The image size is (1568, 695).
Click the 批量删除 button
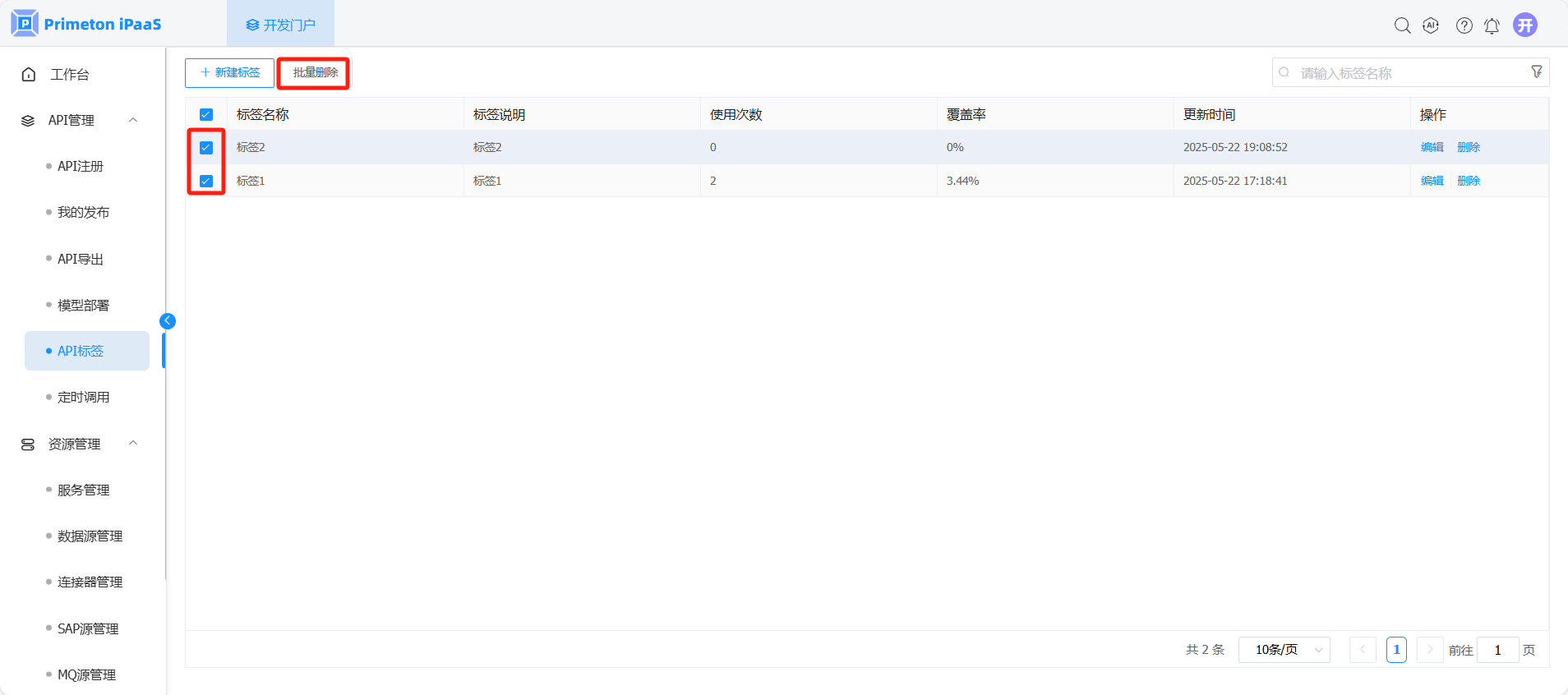pyautogui.click(x=315, y=72)
